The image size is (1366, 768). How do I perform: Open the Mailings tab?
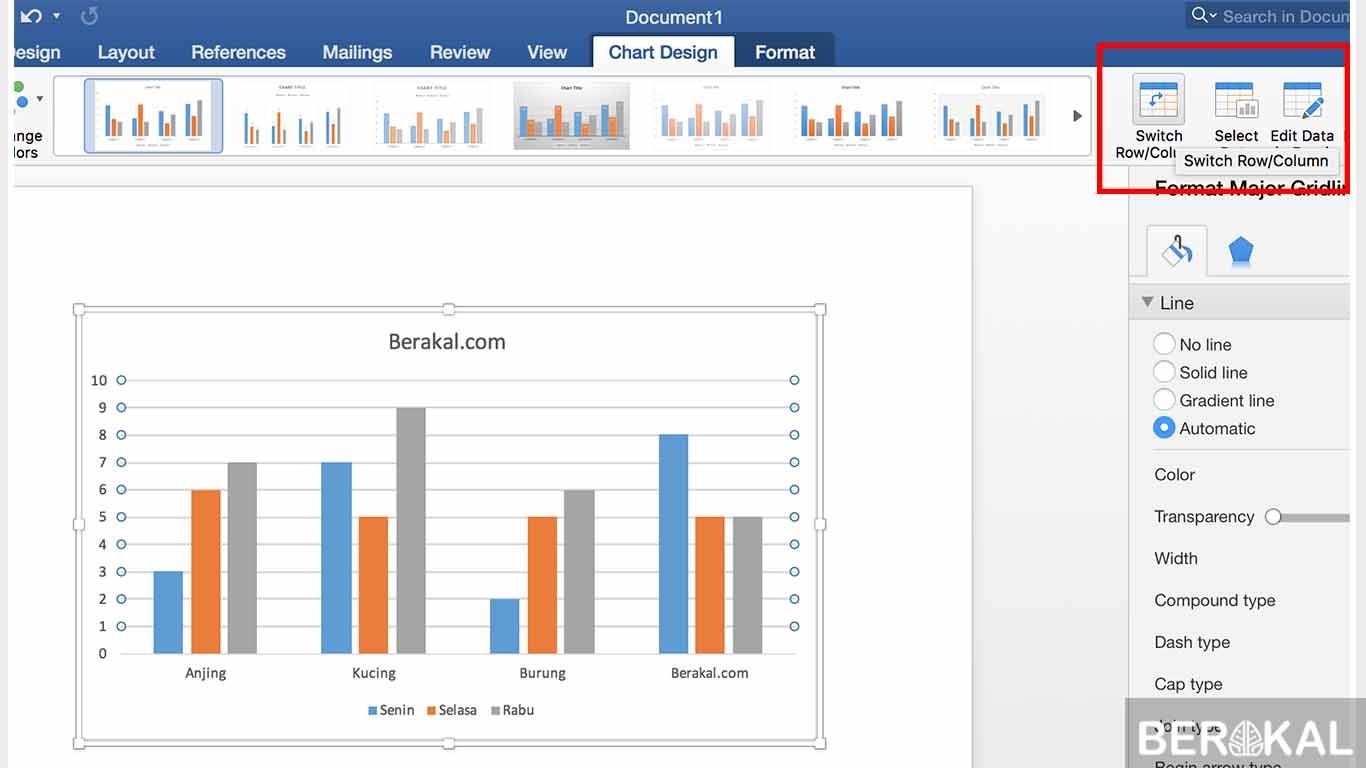click(x=357, y=52)
